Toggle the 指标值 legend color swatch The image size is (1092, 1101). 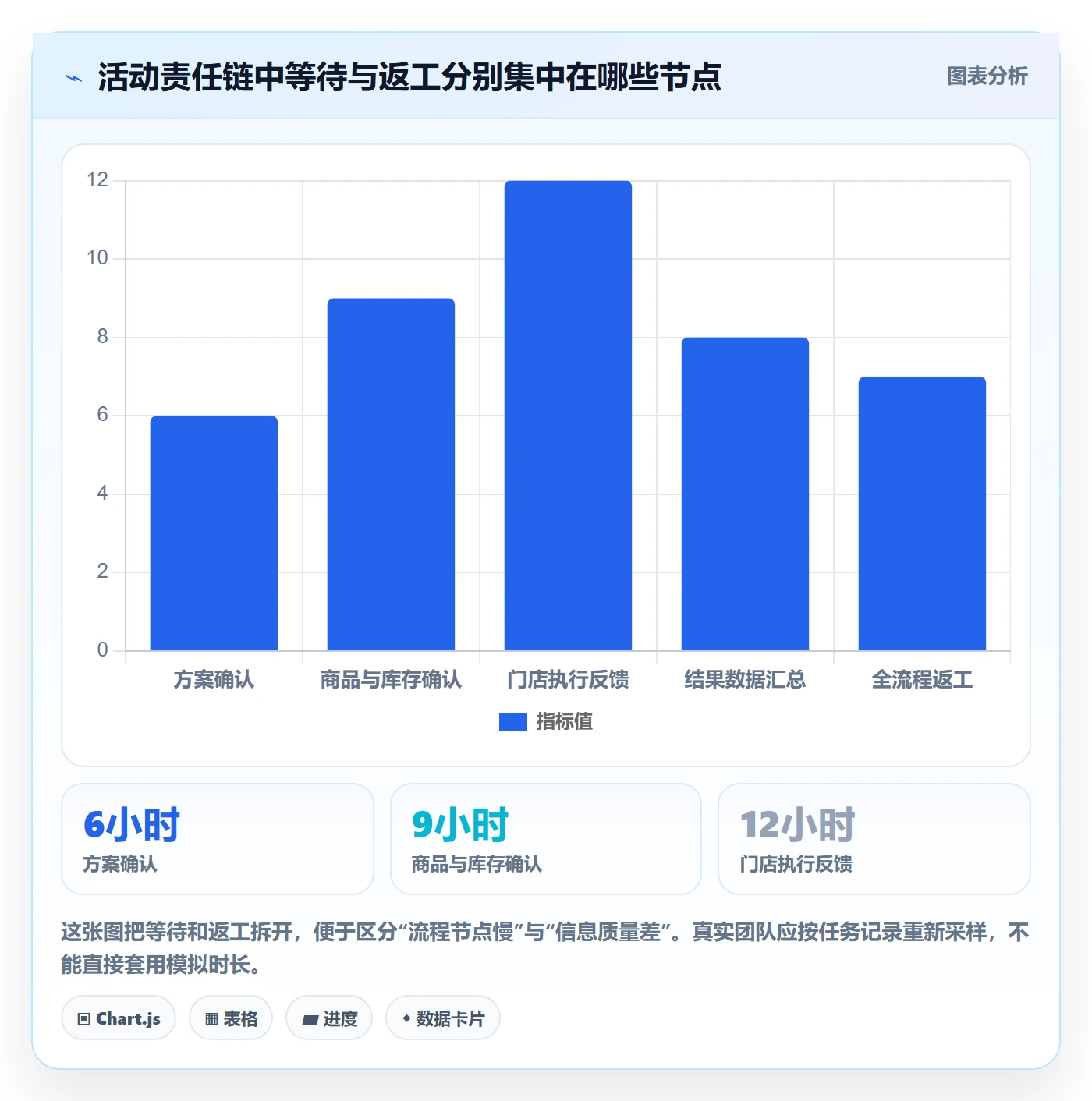pos(513,722)
